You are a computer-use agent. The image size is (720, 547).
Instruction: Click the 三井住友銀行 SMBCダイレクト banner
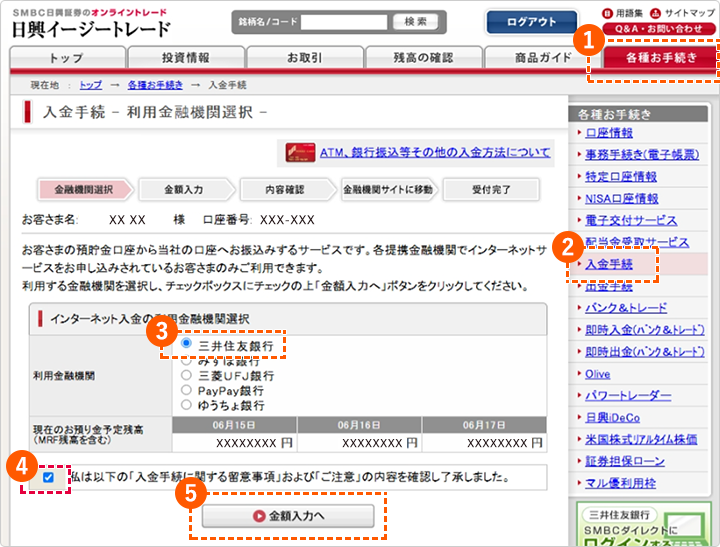[644, 524]
